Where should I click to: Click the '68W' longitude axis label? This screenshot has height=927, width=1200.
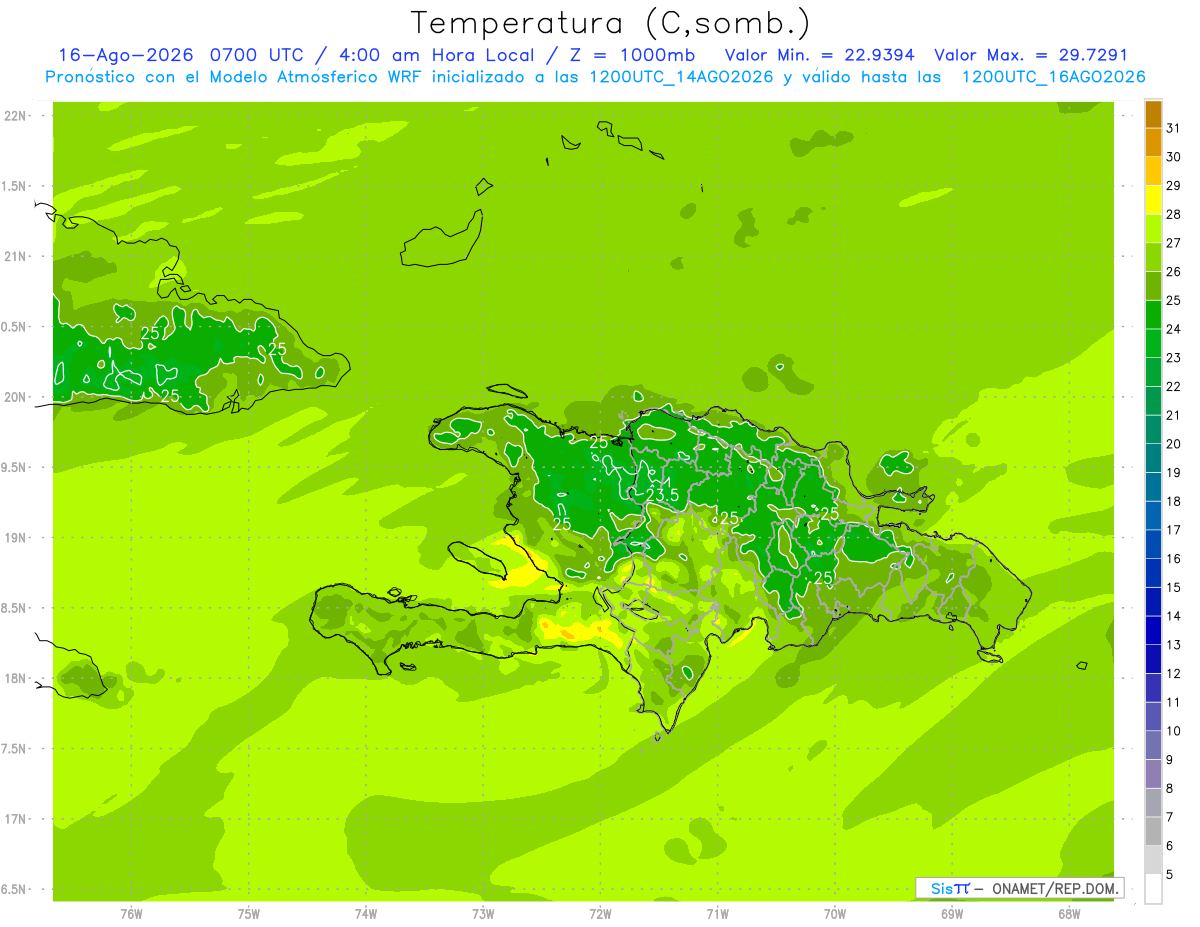pos(1069,913)
